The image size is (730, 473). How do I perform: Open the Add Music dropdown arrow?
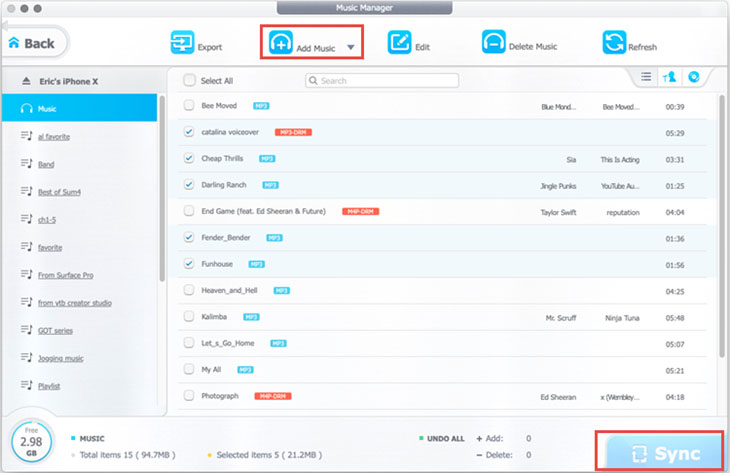pyautogui.click(x=351, y=47)
